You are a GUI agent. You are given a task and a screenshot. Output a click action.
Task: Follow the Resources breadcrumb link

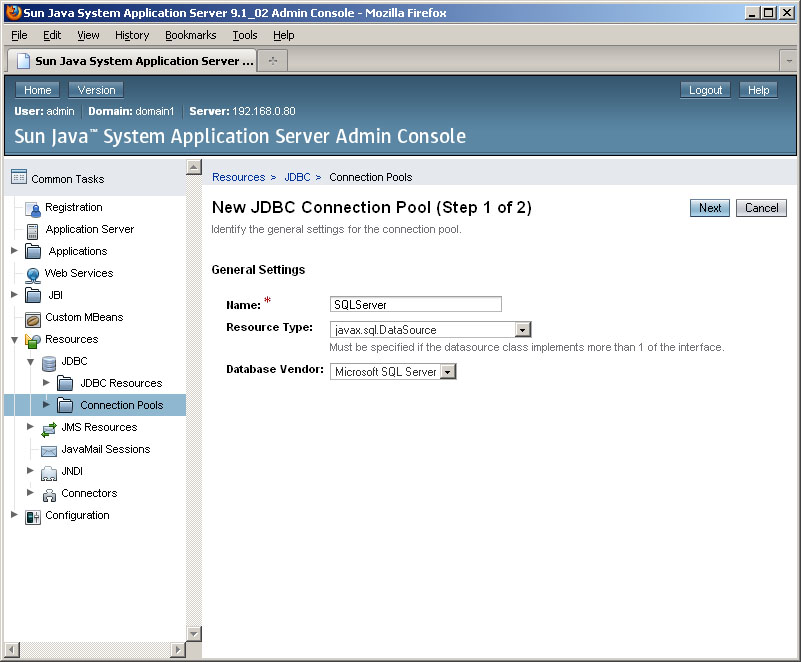tap(239, 177)
